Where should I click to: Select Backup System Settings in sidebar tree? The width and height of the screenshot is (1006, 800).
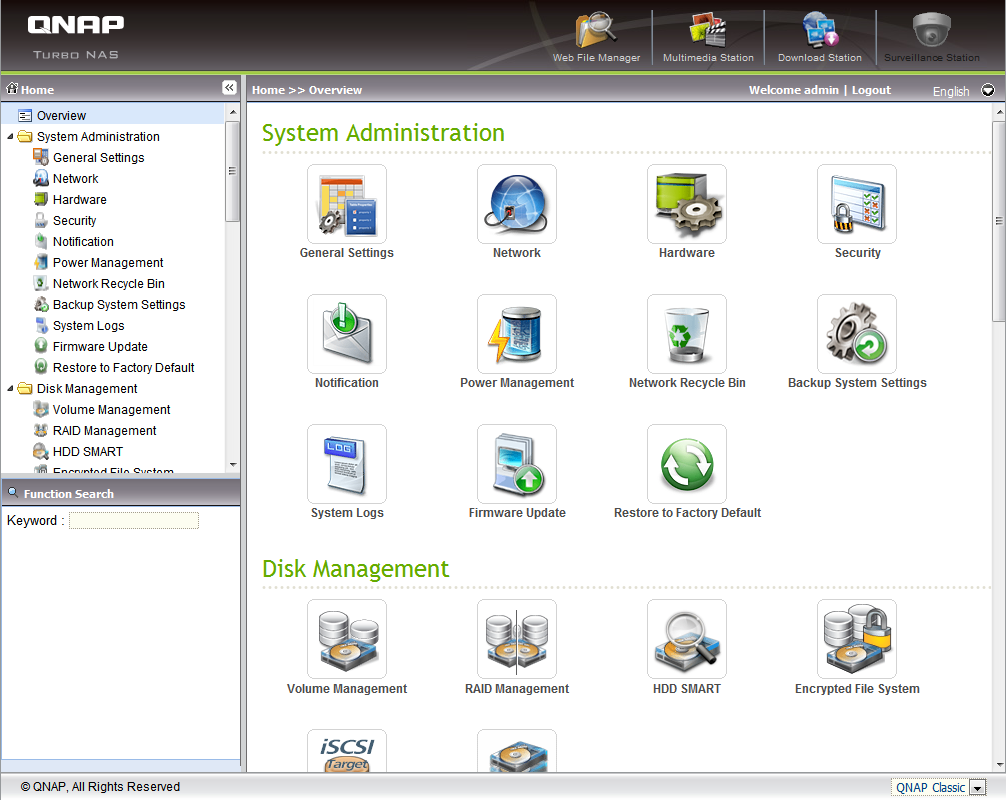(118, 305)
